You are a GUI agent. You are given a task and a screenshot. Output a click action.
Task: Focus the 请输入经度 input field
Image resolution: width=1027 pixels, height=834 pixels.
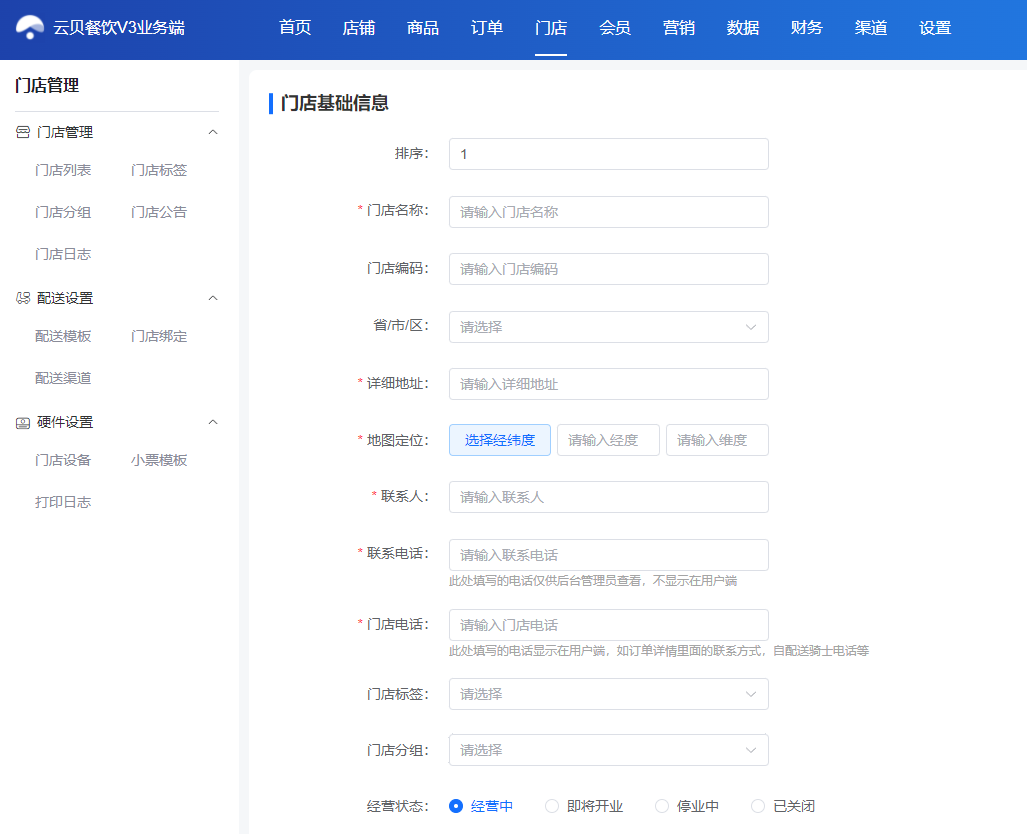608,440
